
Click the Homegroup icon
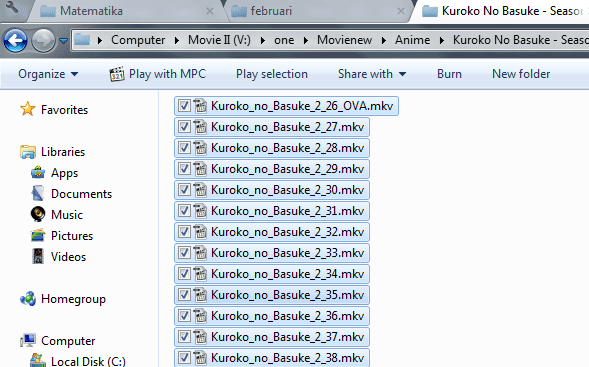(28, 299)
